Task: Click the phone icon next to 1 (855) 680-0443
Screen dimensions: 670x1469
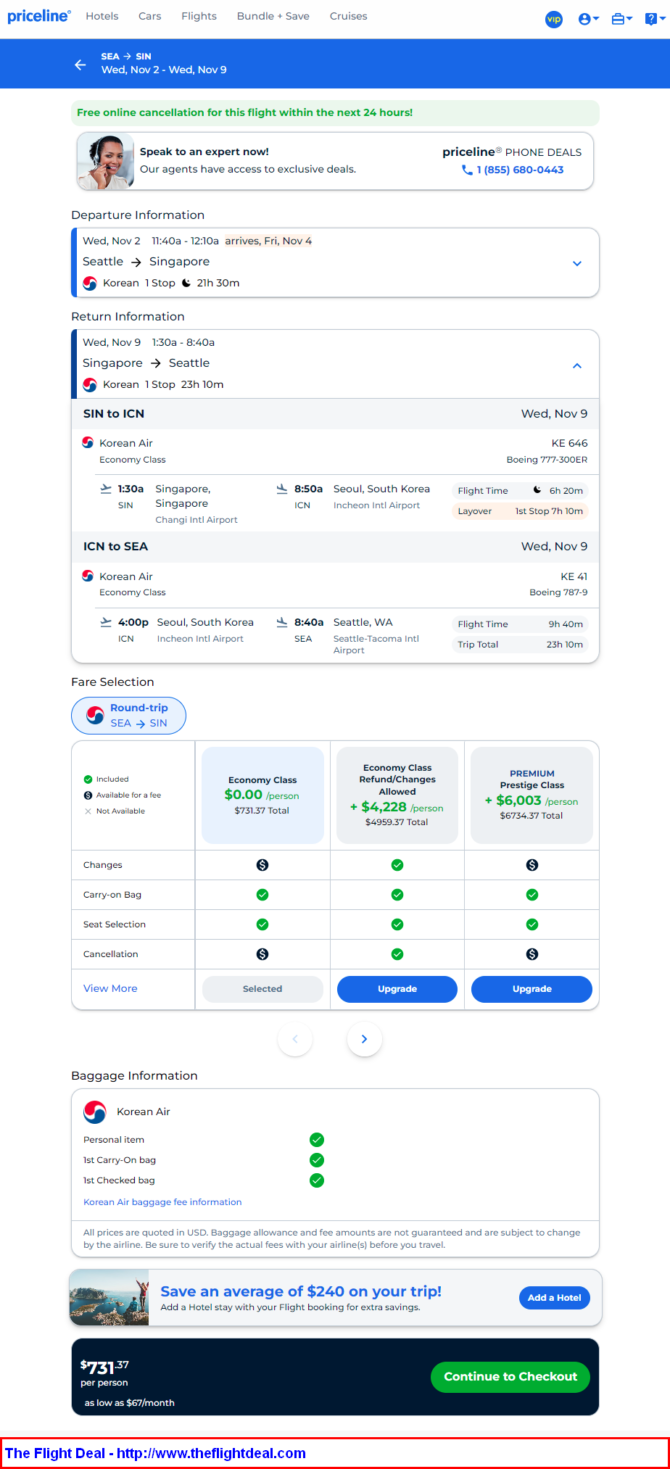Action: point(467,170)
